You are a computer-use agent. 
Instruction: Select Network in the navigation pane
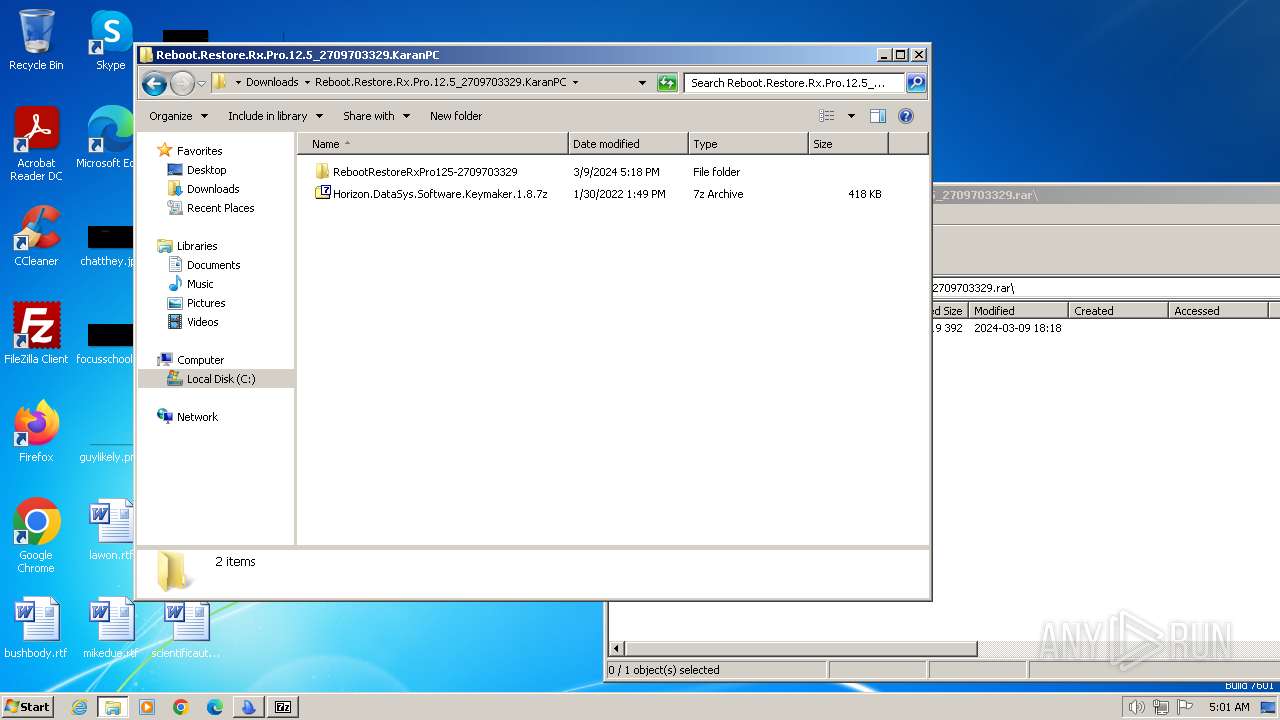point(197,417)
